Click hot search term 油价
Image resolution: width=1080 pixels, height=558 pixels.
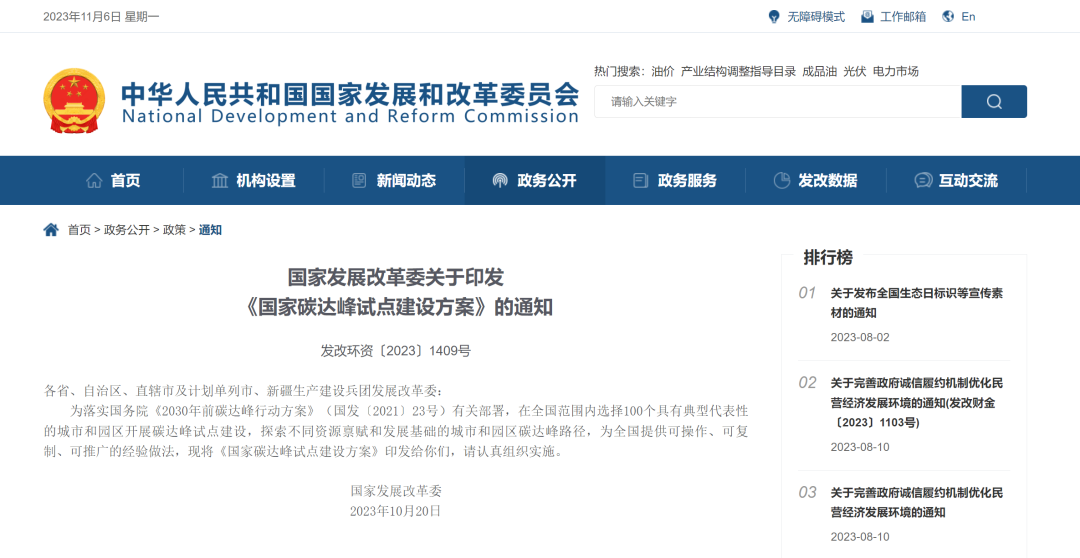click(x=663, y=71)
